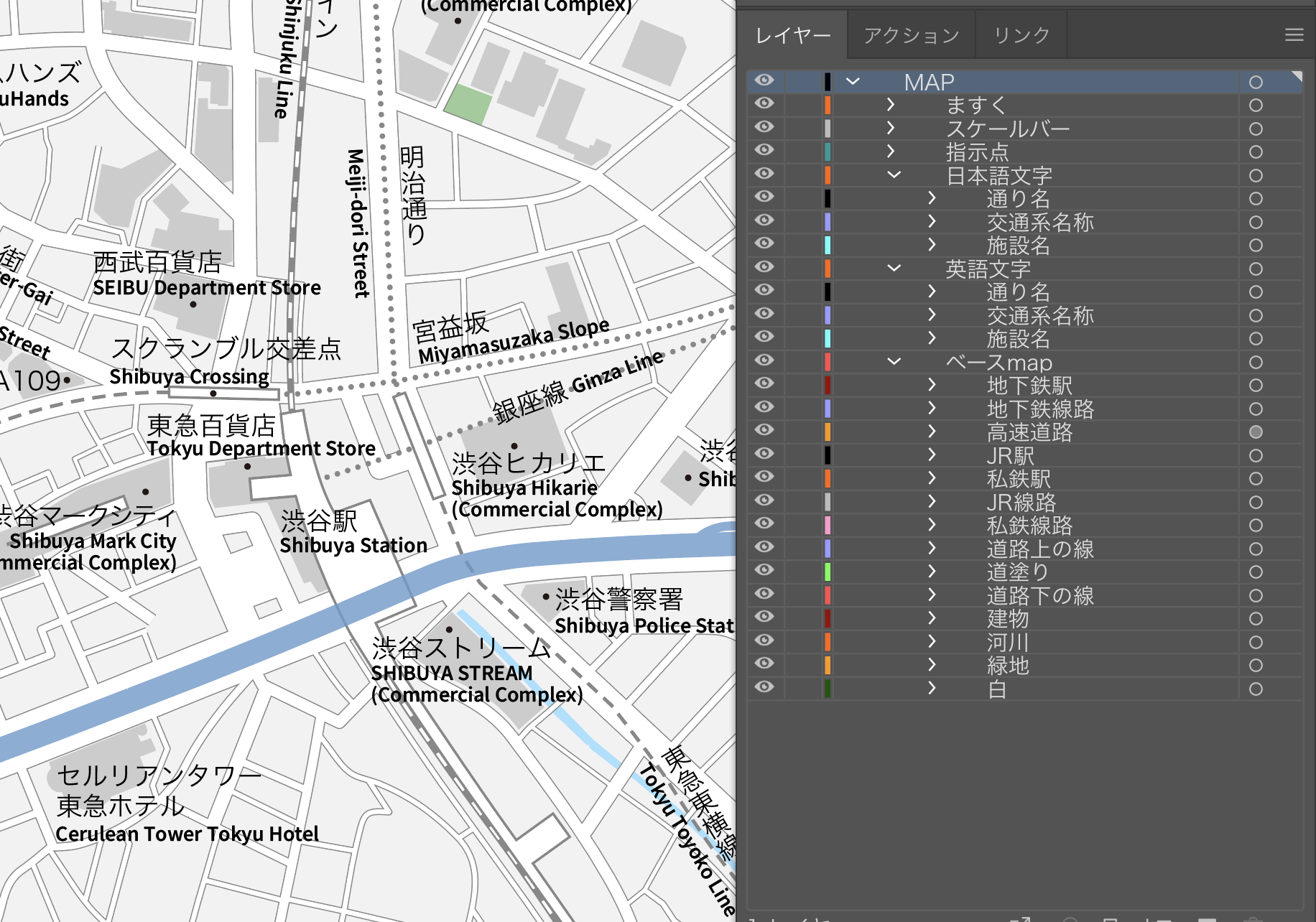The width and height of the screenshot is (1316, 922).
Task: Click the Cerulean Tower Tokyu Hotel label
Action: pyautogui.click(x=187, y=834)
